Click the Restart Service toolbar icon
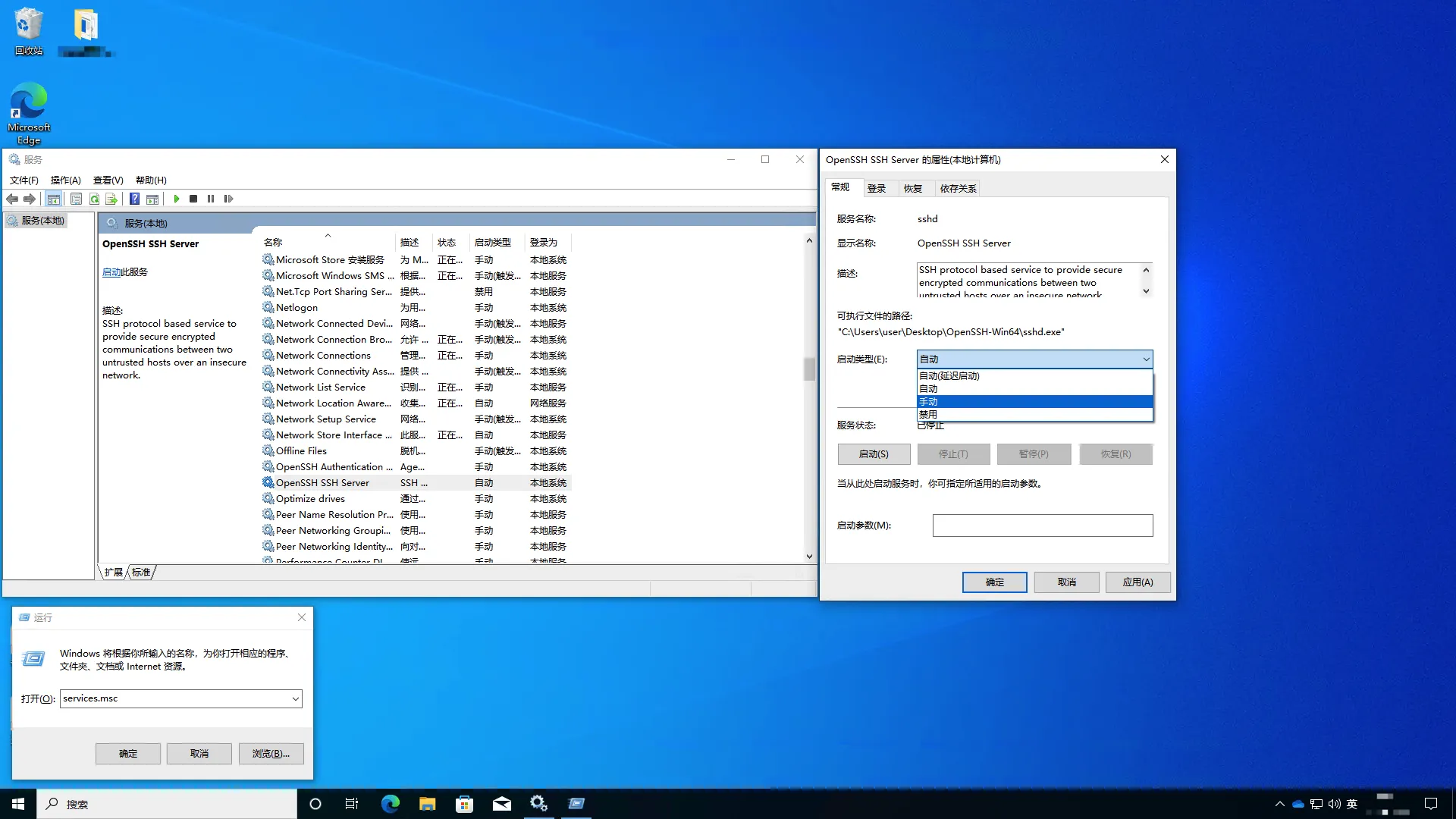The height and width of the screenshot is (819, 1456). pyautogui.click(x=228, y=199)
